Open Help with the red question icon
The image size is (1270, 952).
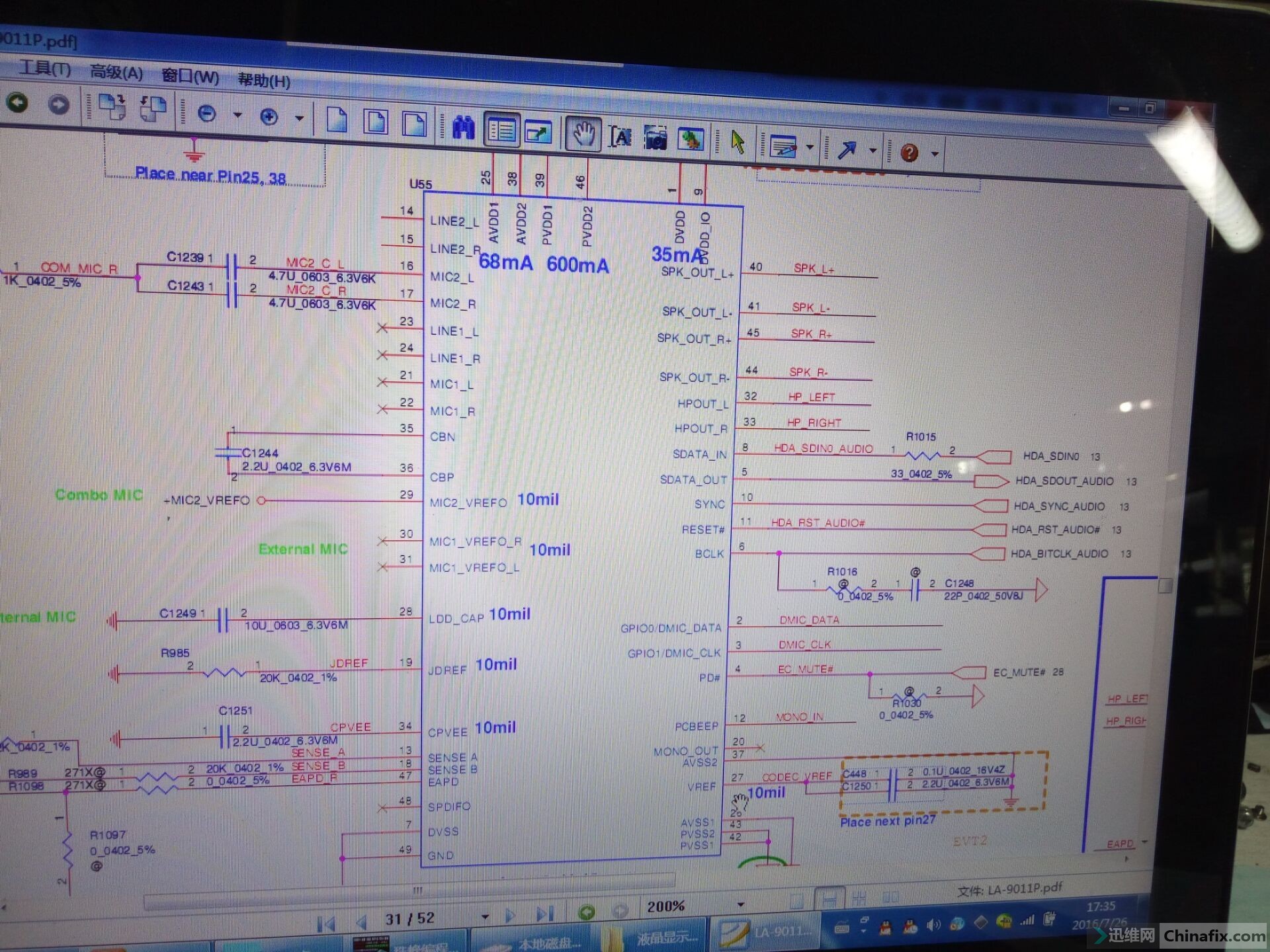tap(910, 153)
